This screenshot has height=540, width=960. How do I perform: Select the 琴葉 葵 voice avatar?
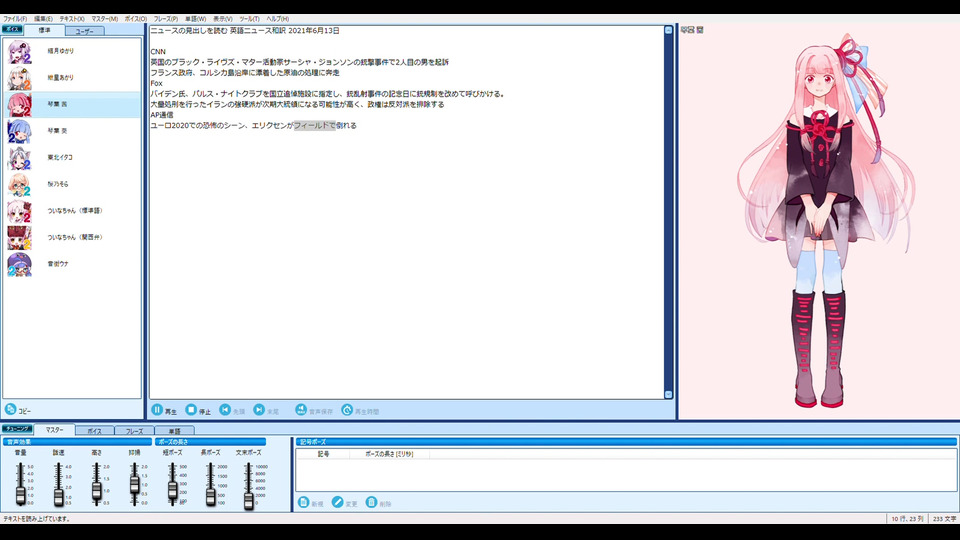coord(19,131)
